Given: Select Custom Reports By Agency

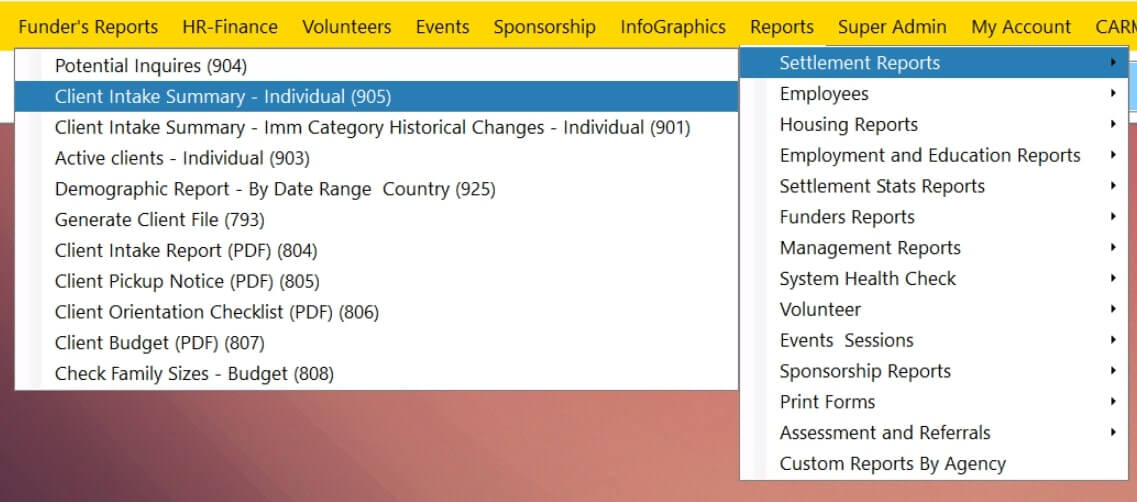Looking at the screenshot, I should point(893,464).
